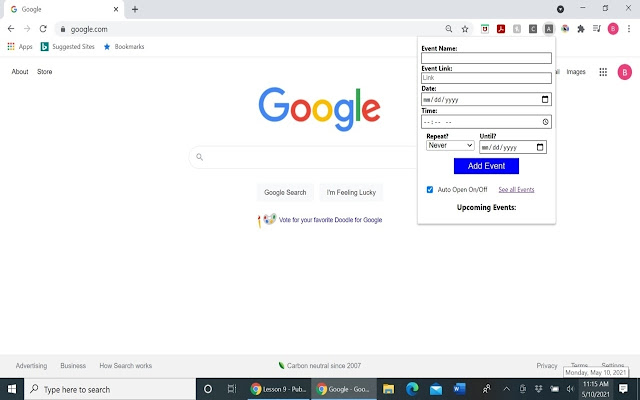Open the Images link
The image size is (640, 400).
tap(576, 72)
